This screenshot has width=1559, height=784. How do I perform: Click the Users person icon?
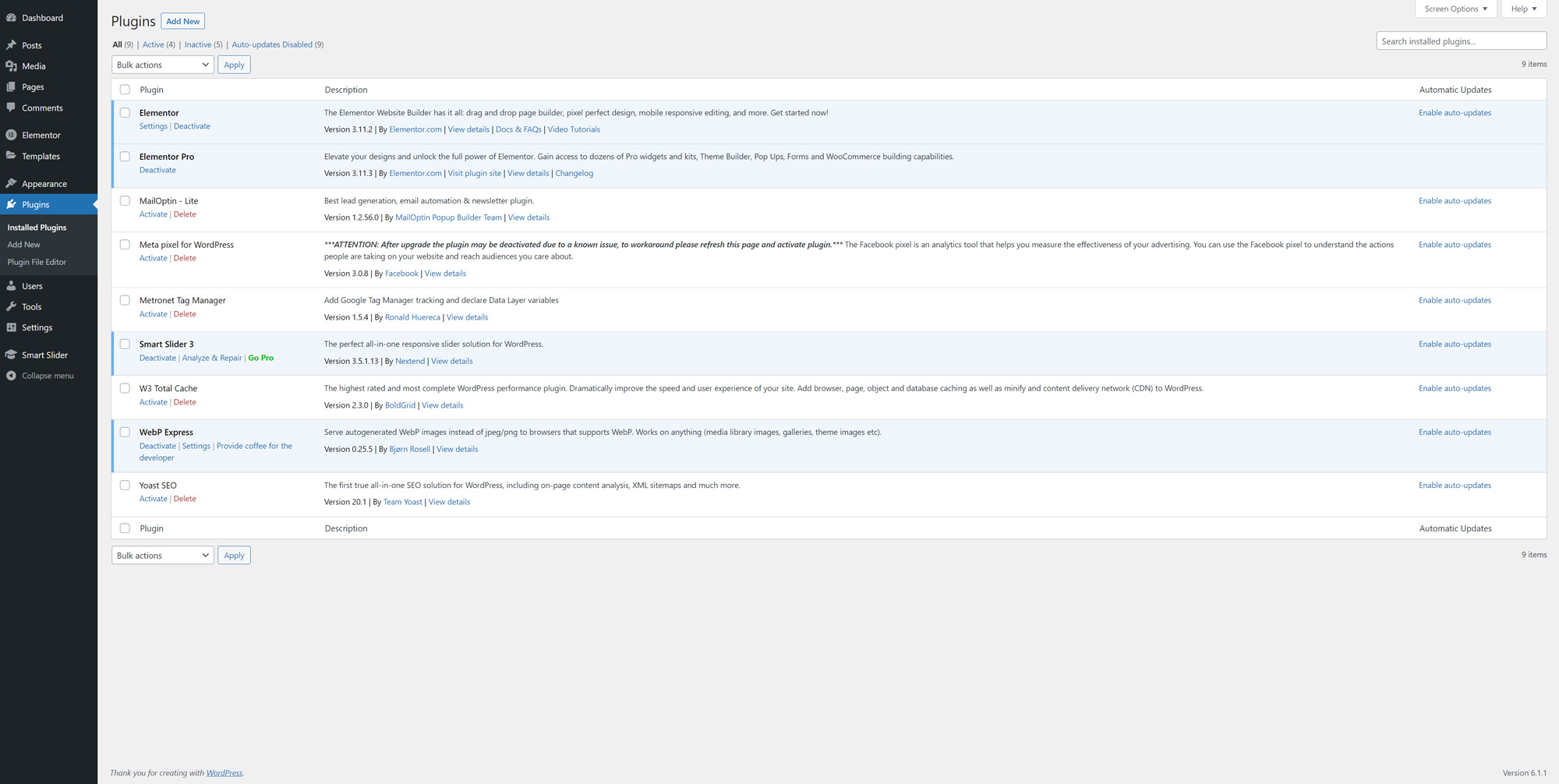(x=11, y=286)
